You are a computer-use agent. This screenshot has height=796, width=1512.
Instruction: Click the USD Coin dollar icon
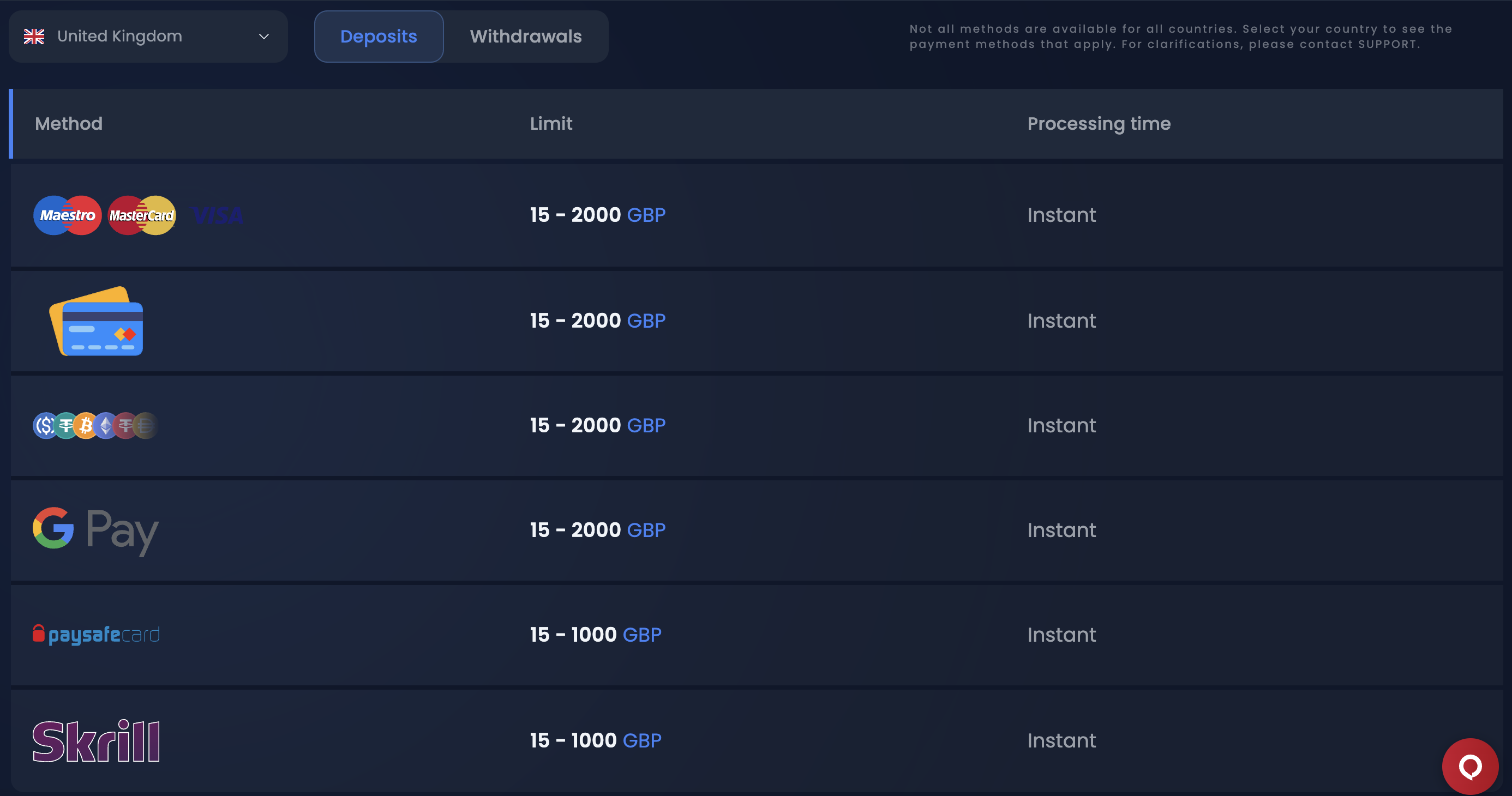pos(46,425)
